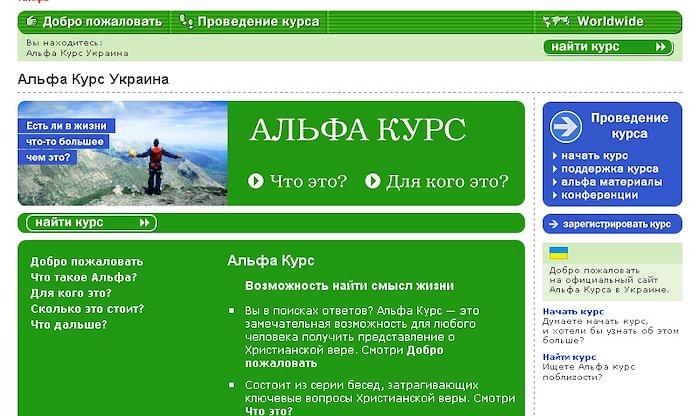Open the Для кого это? banner link

pyautogui.click(x=447, y=181)
